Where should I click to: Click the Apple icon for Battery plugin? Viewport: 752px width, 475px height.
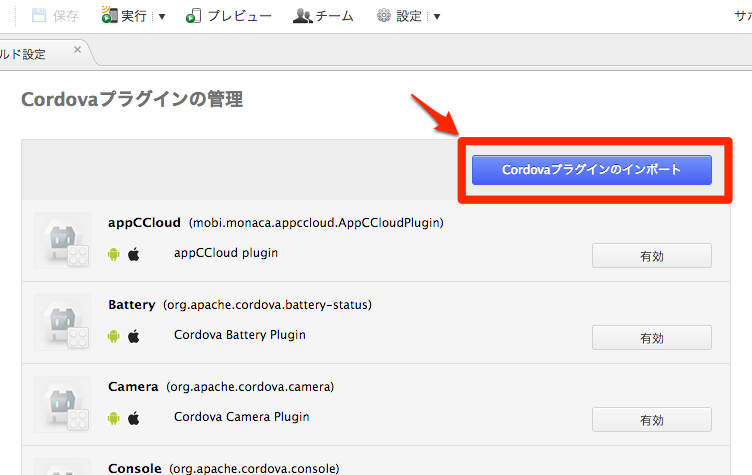[x=134, y=336]
